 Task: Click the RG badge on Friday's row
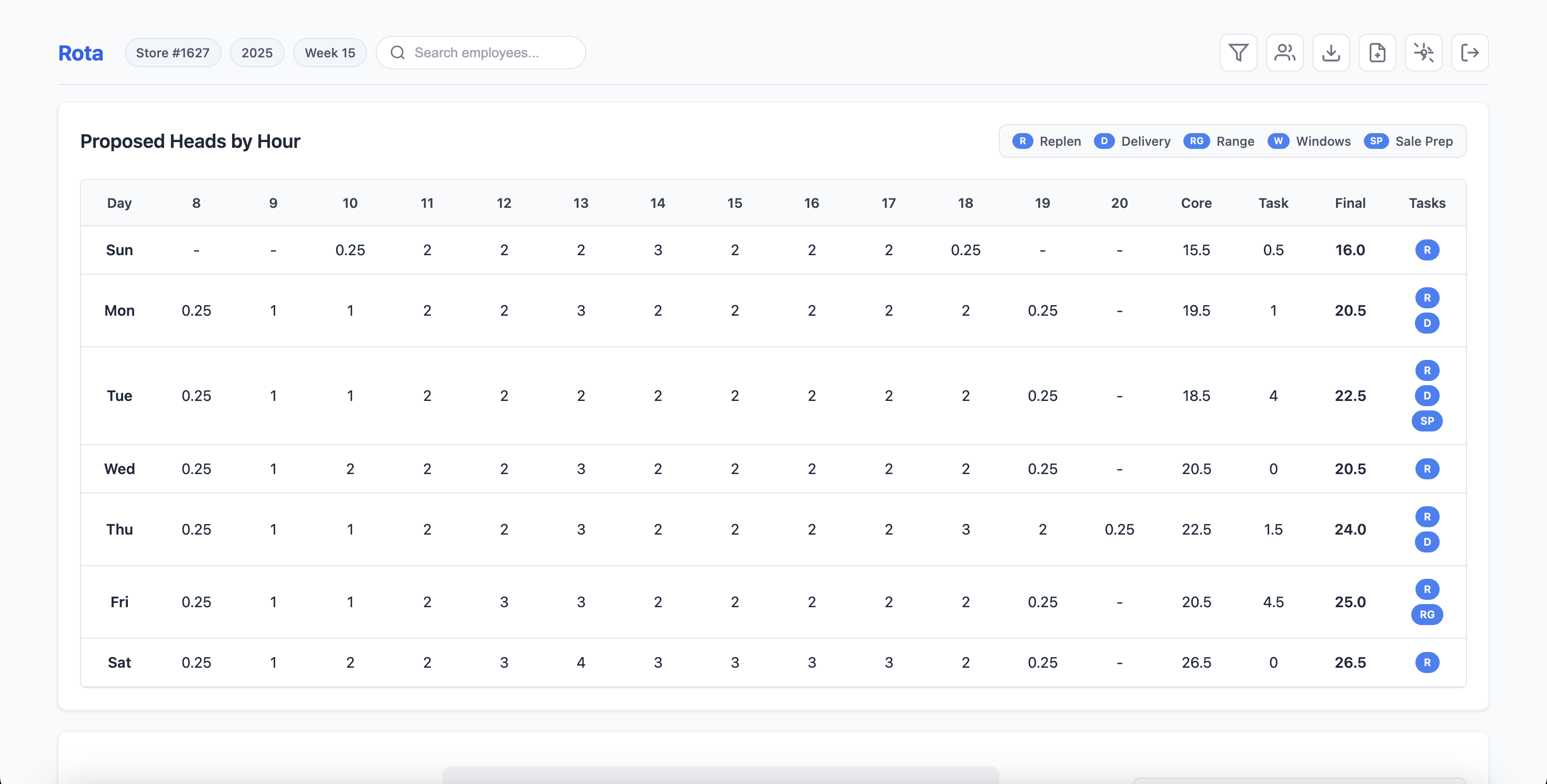click(x=1428, y=615)
